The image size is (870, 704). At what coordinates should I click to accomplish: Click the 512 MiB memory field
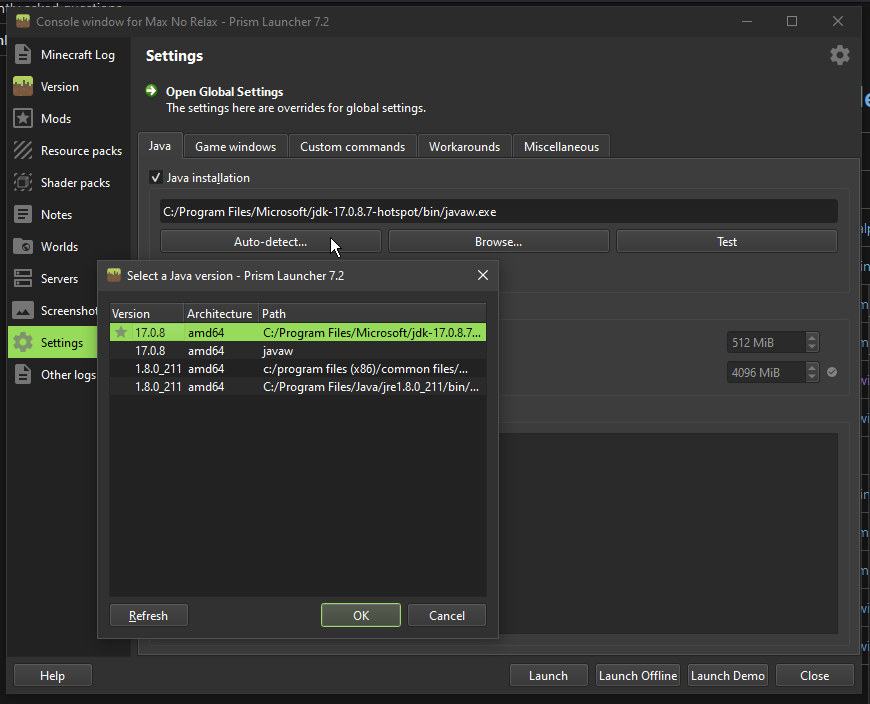coord(766,342)
